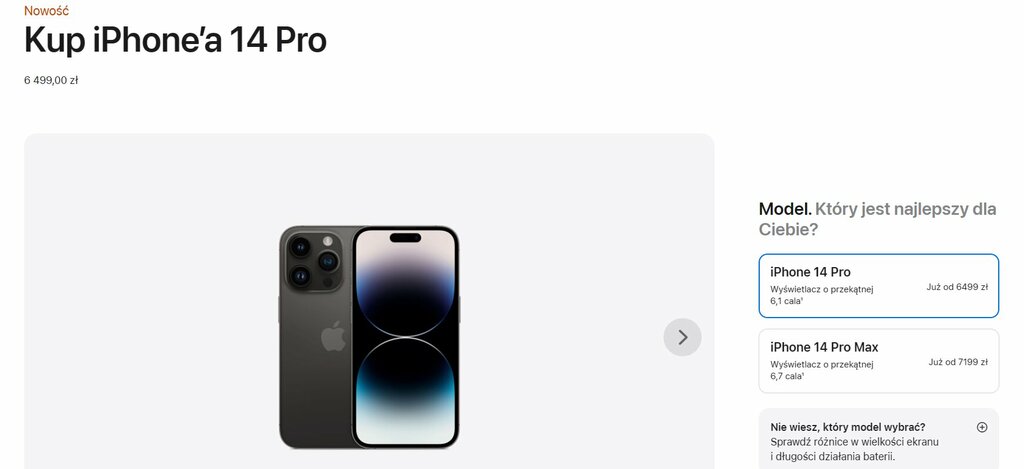Click the "Kup iPhone'a 14 Pro" heading
The width and height of the screenshot is (1024, 469).
[175, 40]
